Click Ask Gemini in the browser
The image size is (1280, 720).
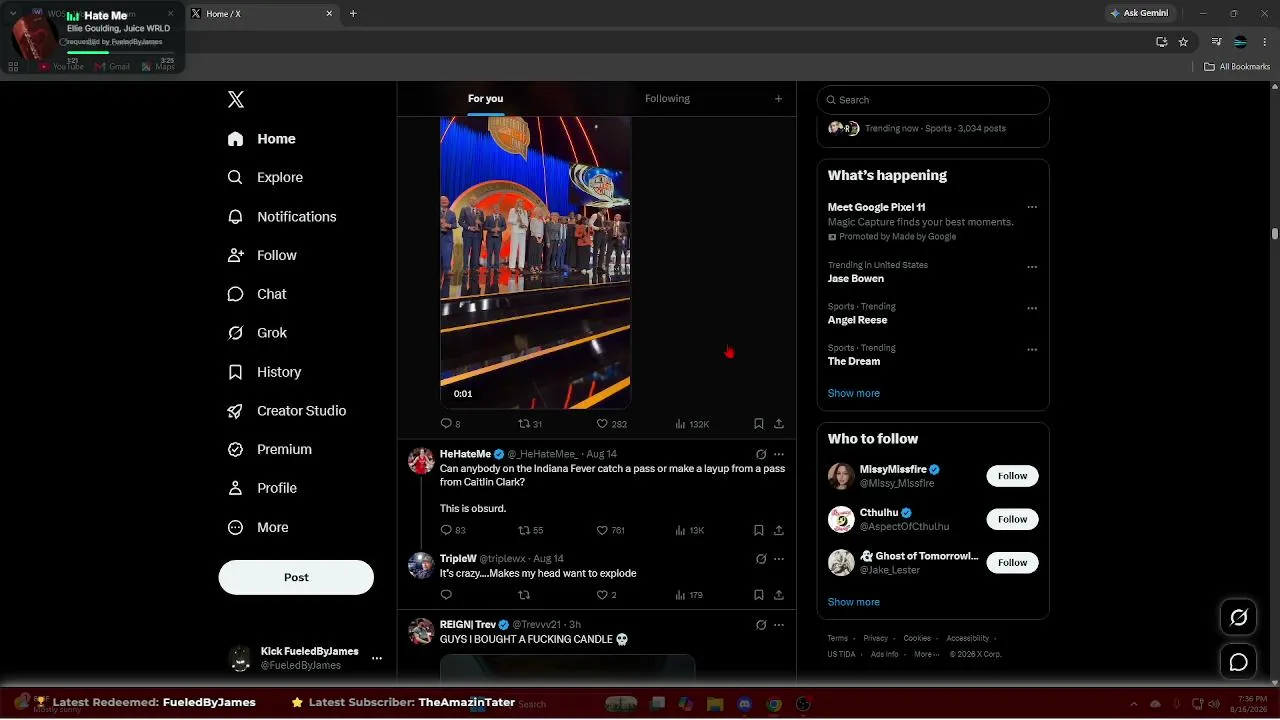[1139, 13]
